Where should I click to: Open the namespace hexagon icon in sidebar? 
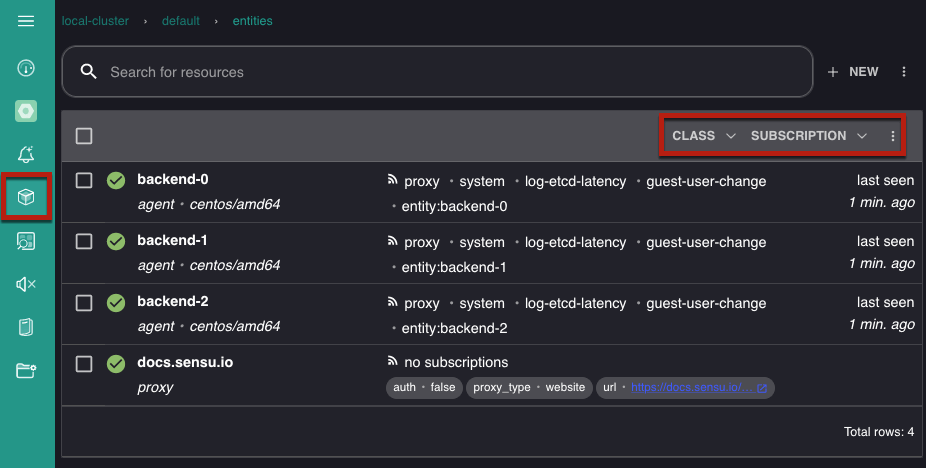[25, 111]
